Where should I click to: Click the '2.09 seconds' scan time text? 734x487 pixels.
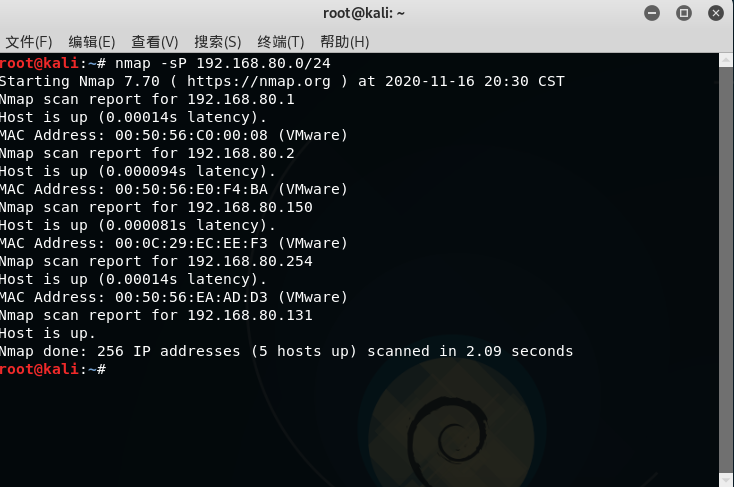pyautogui.click(x=520, y=351)
